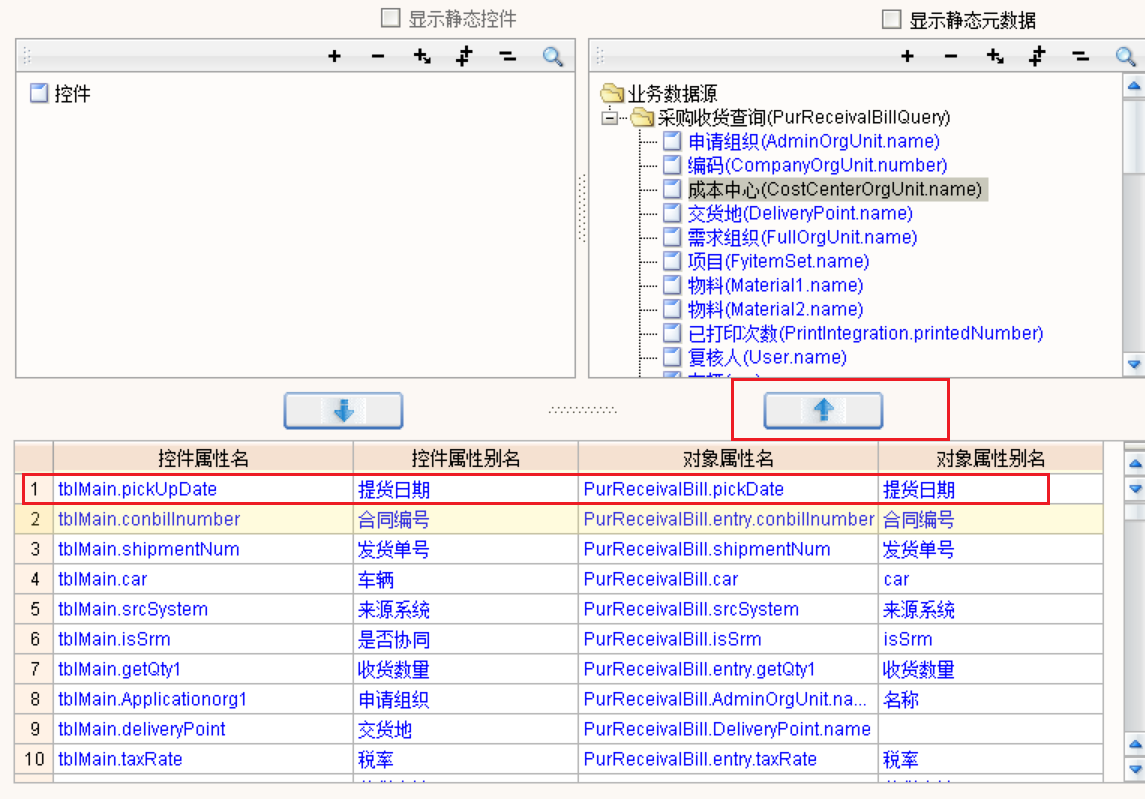Open search in the left controls panel
Image resolution: width=1145 pixels, height=799 pixels.
click(x=553, y=57)
